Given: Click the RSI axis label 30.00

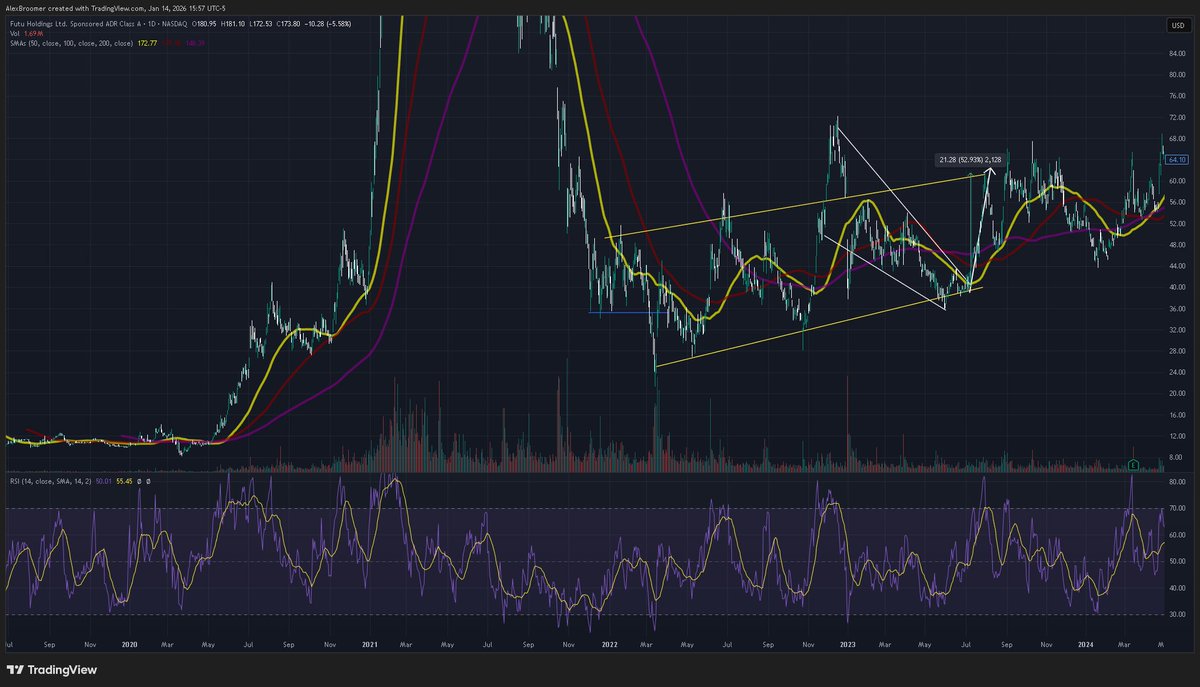Looking at the screenshot, I should [x=1176, y=614].
